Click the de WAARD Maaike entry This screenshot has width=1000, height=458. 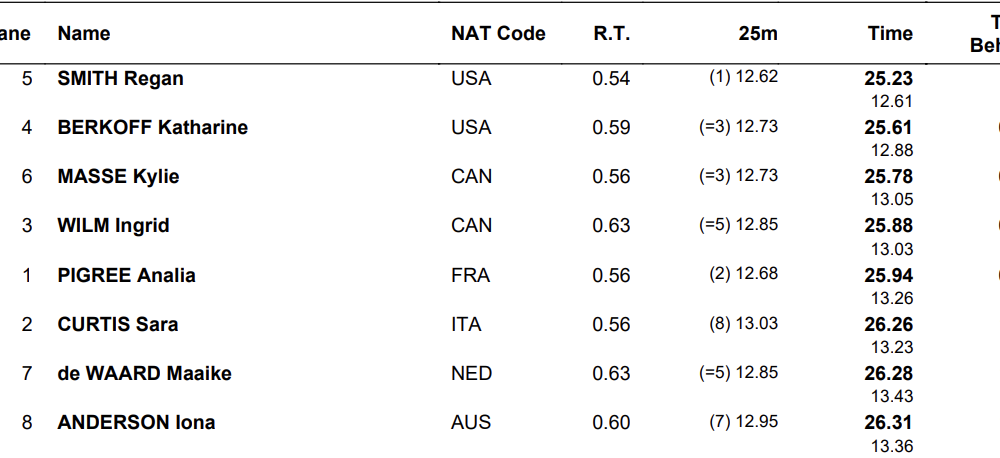tap(144, 373)
